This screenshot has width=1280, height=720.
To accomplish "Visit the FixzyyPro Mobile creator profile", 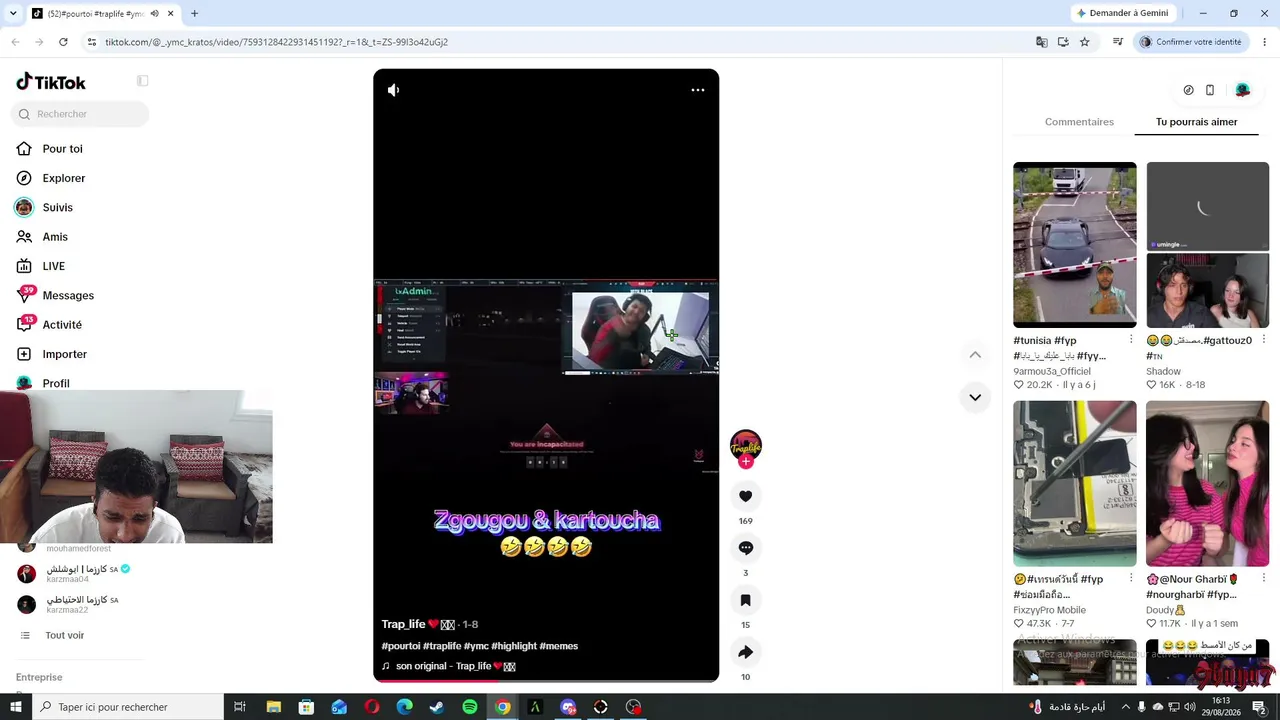I will coord(1049,610).
